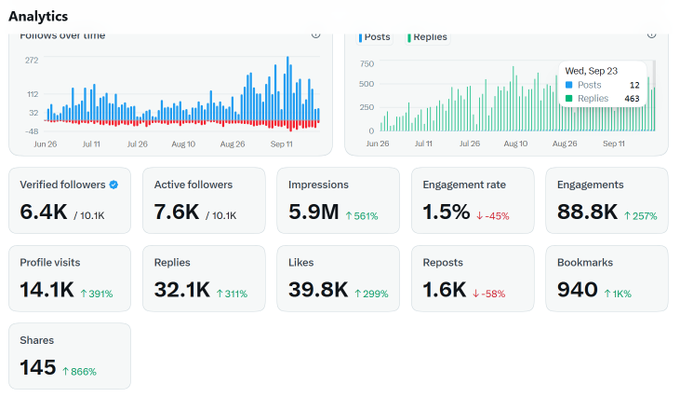Click the 32.1K replies value
The height and width of the screenshot is (397, 680).
point(182,290)
